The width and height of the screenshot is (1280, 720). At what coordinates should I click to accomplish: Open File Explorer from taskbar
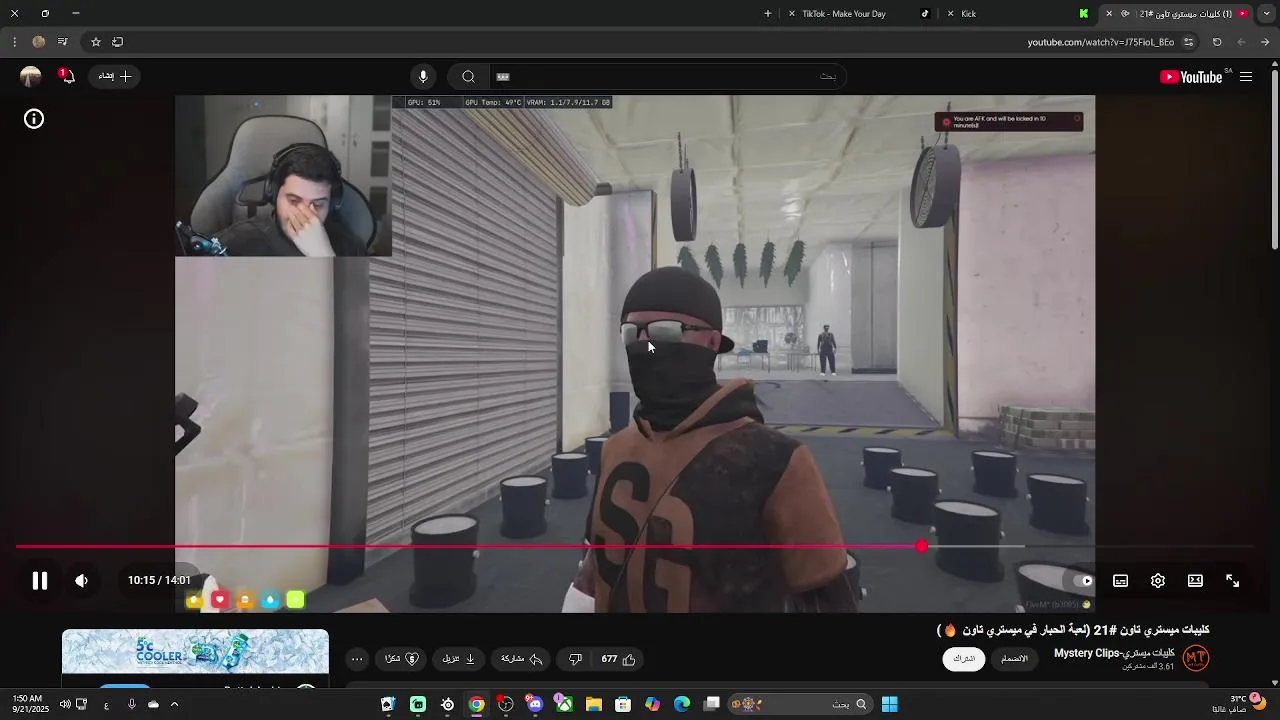point(594,704)
